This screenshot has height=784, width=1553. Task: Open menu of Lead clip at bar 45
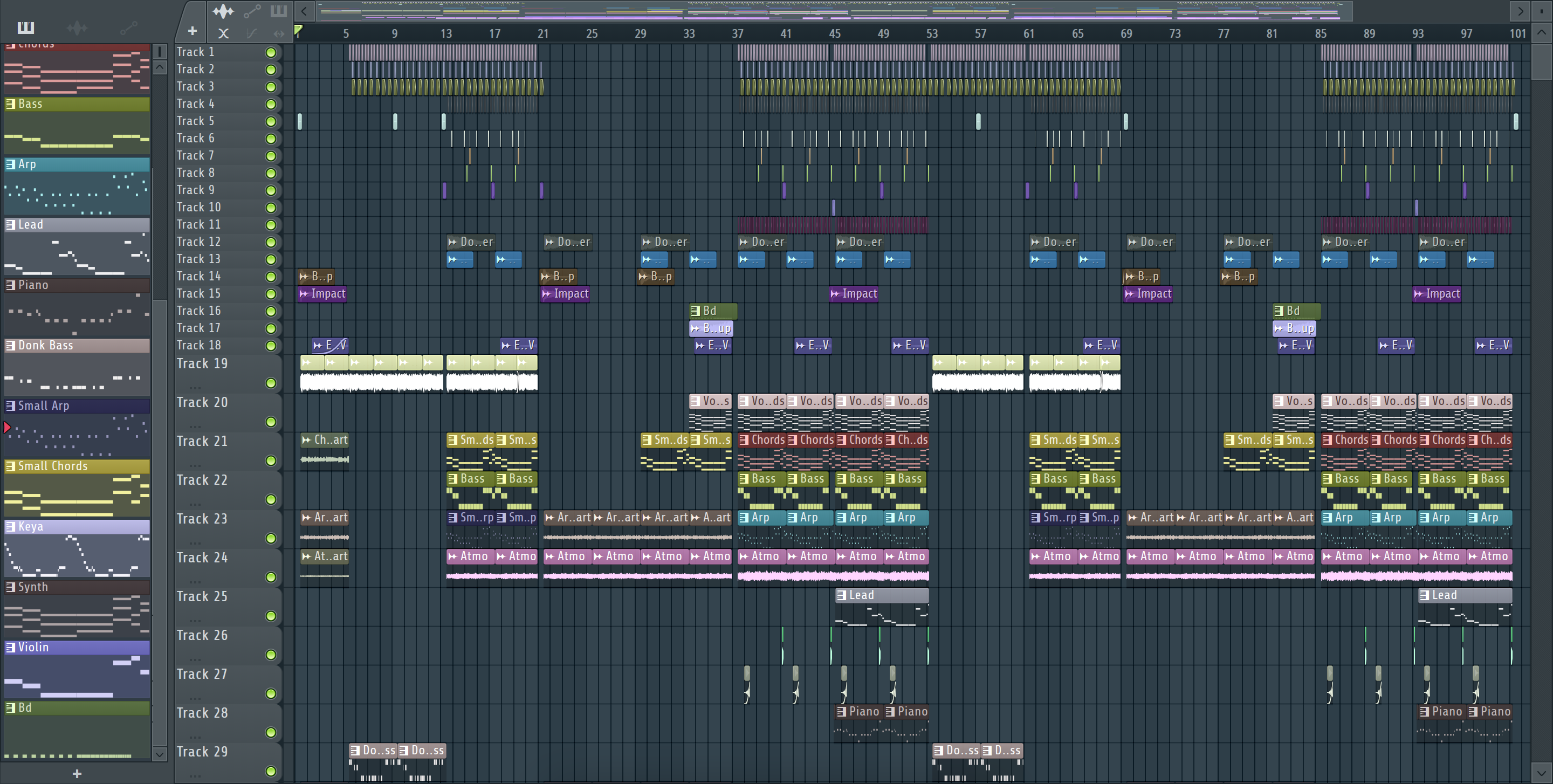click(841, 595)
